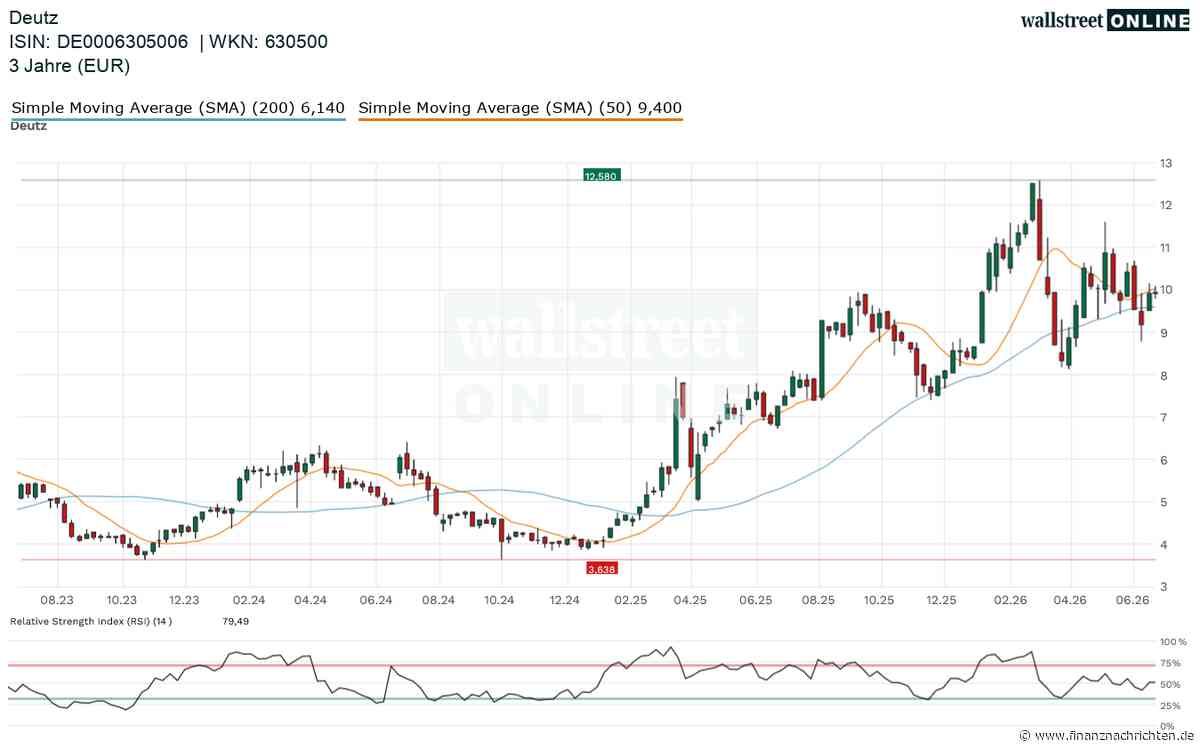Click the 02.26 date axis label
1200x750 pixels.
[1008, 600]
